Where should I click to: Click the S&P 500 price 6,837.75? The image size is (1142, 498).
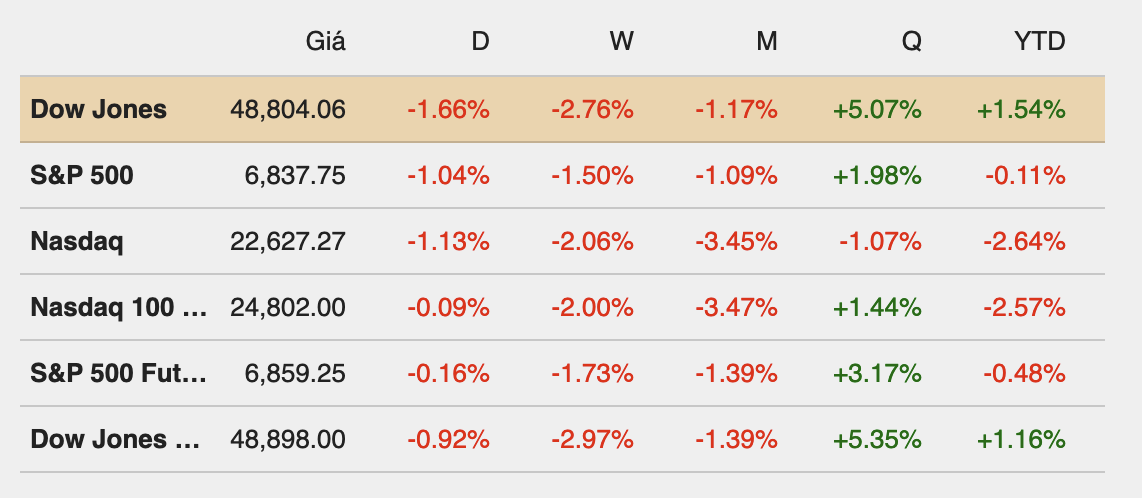[x=295, y=175]
